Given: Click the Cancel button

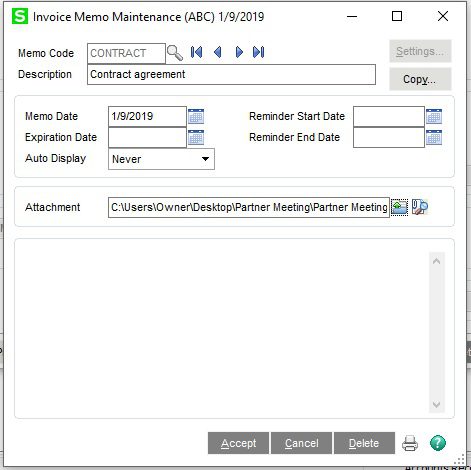Looking at the screenshot, I should point(301,443).
